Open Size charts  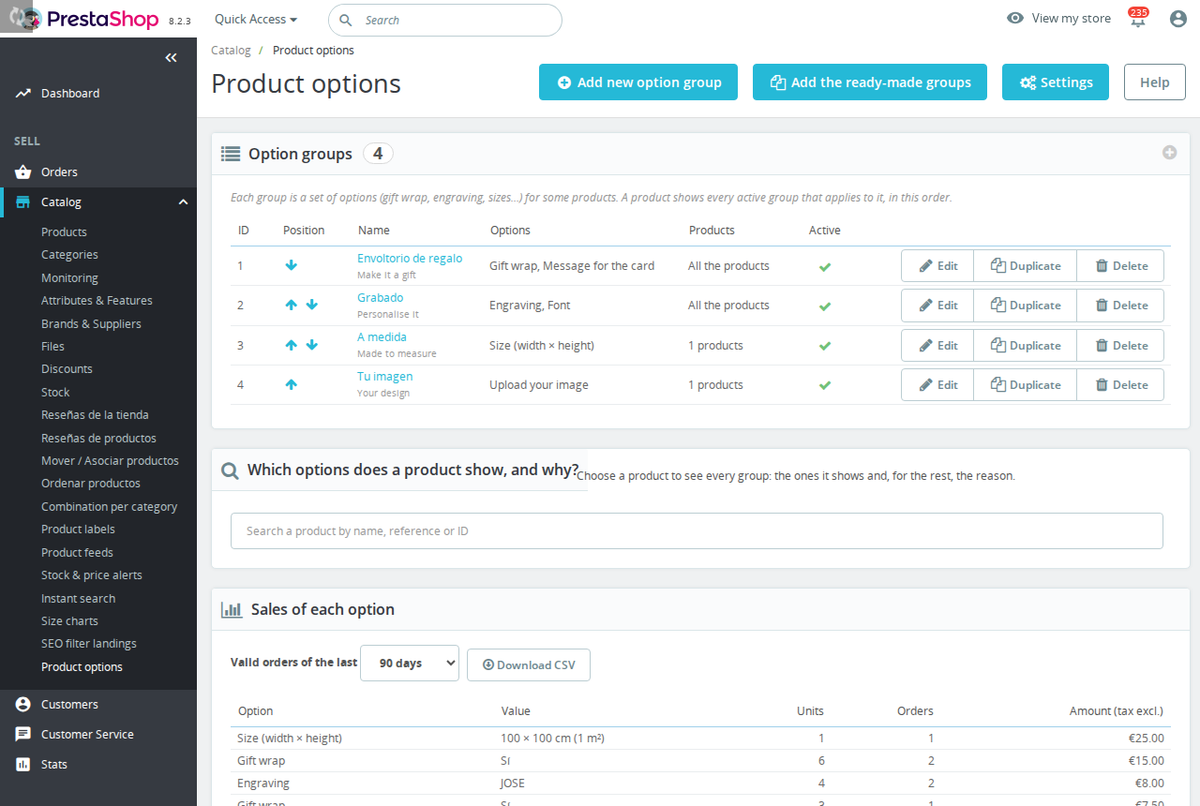[69, 621]
